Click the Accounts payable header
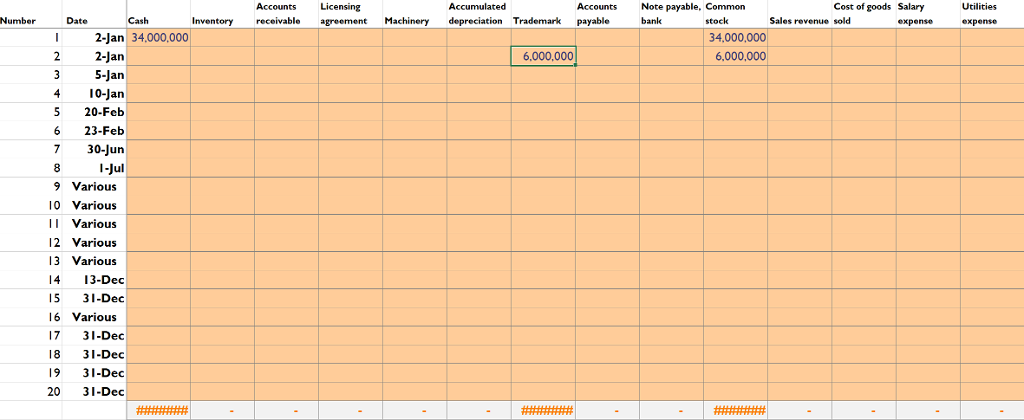Screen dimensions: 1024x420 (607, 14)
